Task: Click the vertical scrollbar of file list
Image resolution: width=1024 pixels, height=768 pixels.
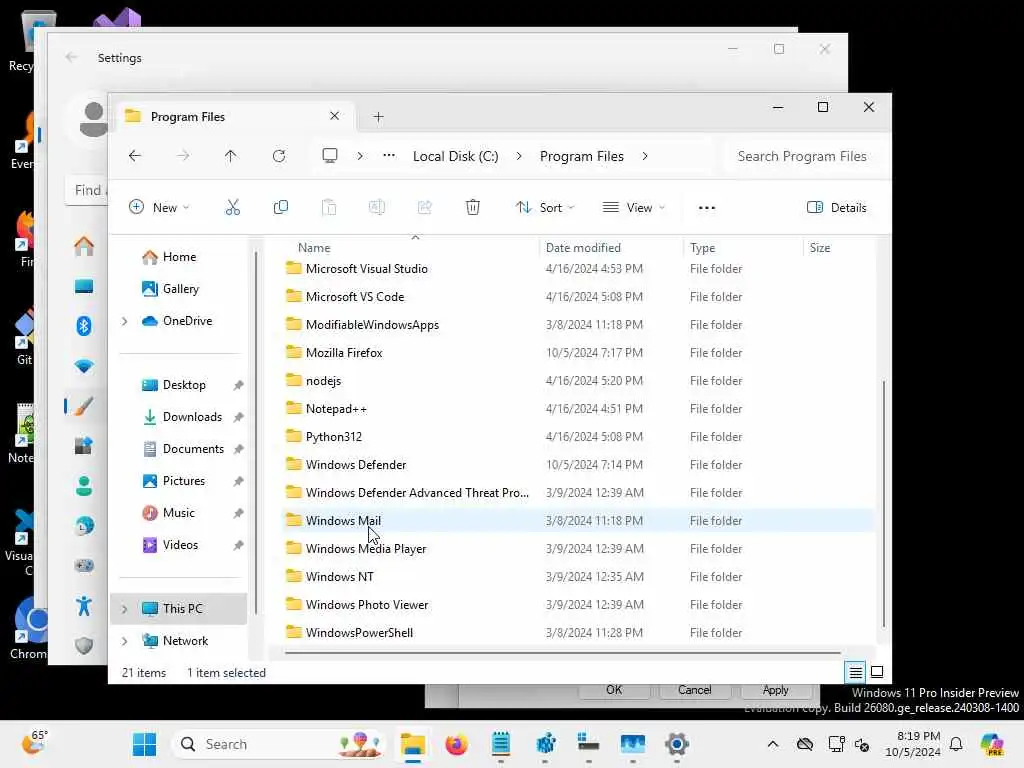Action: [884, 503]
